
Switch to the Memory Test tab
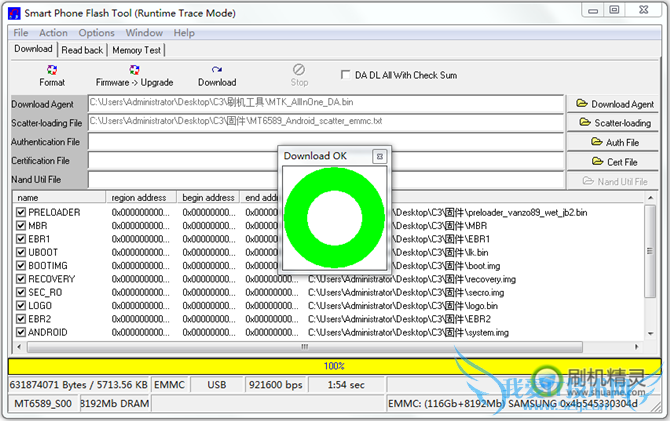coord(137,49)
